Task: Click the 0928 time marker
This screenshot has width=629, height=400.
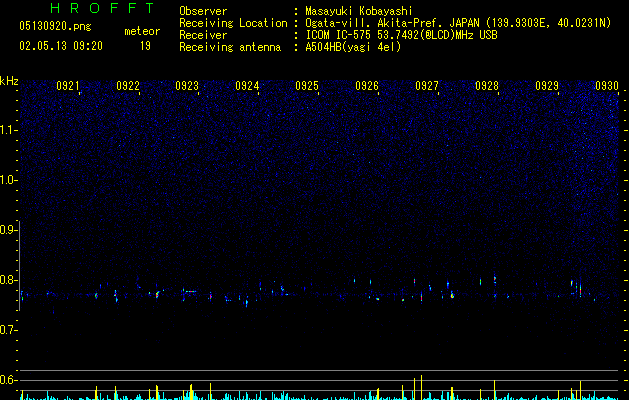Action: [487, 86]
